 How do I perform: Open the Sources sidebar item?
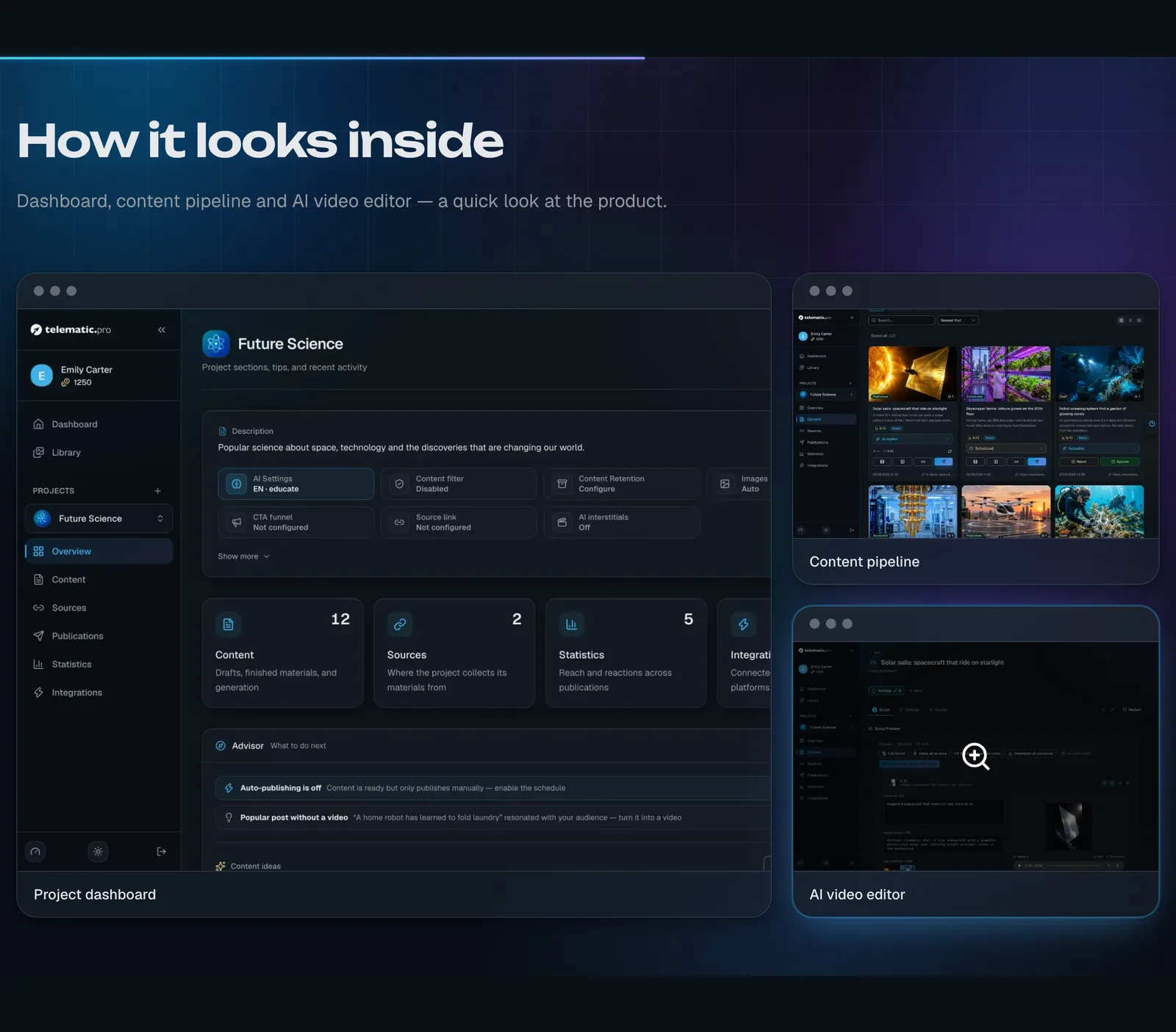tap(98, 608)
